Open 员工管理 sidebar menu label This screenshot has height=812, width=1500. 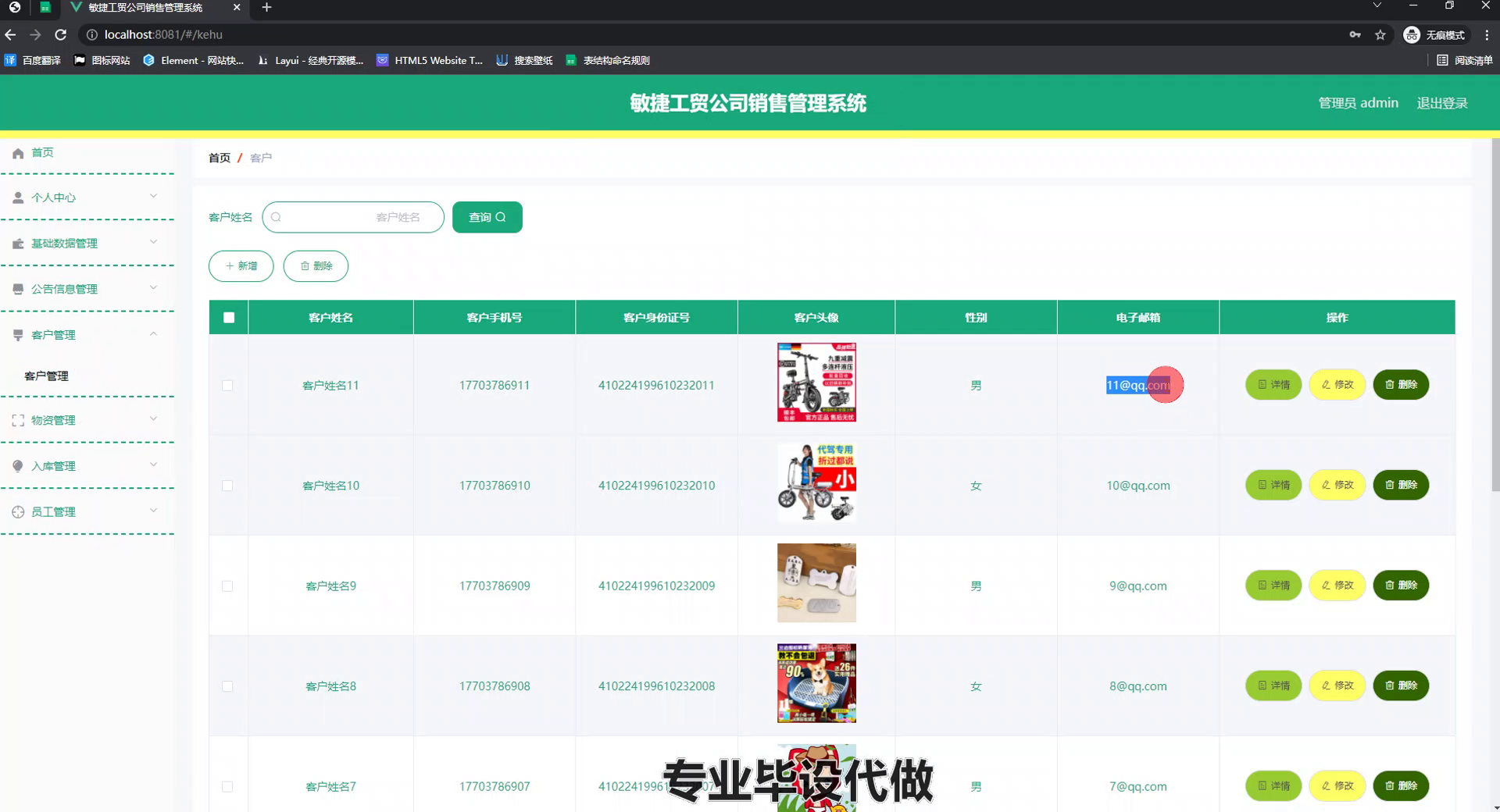pyautogui.click(x=53, y=512)
